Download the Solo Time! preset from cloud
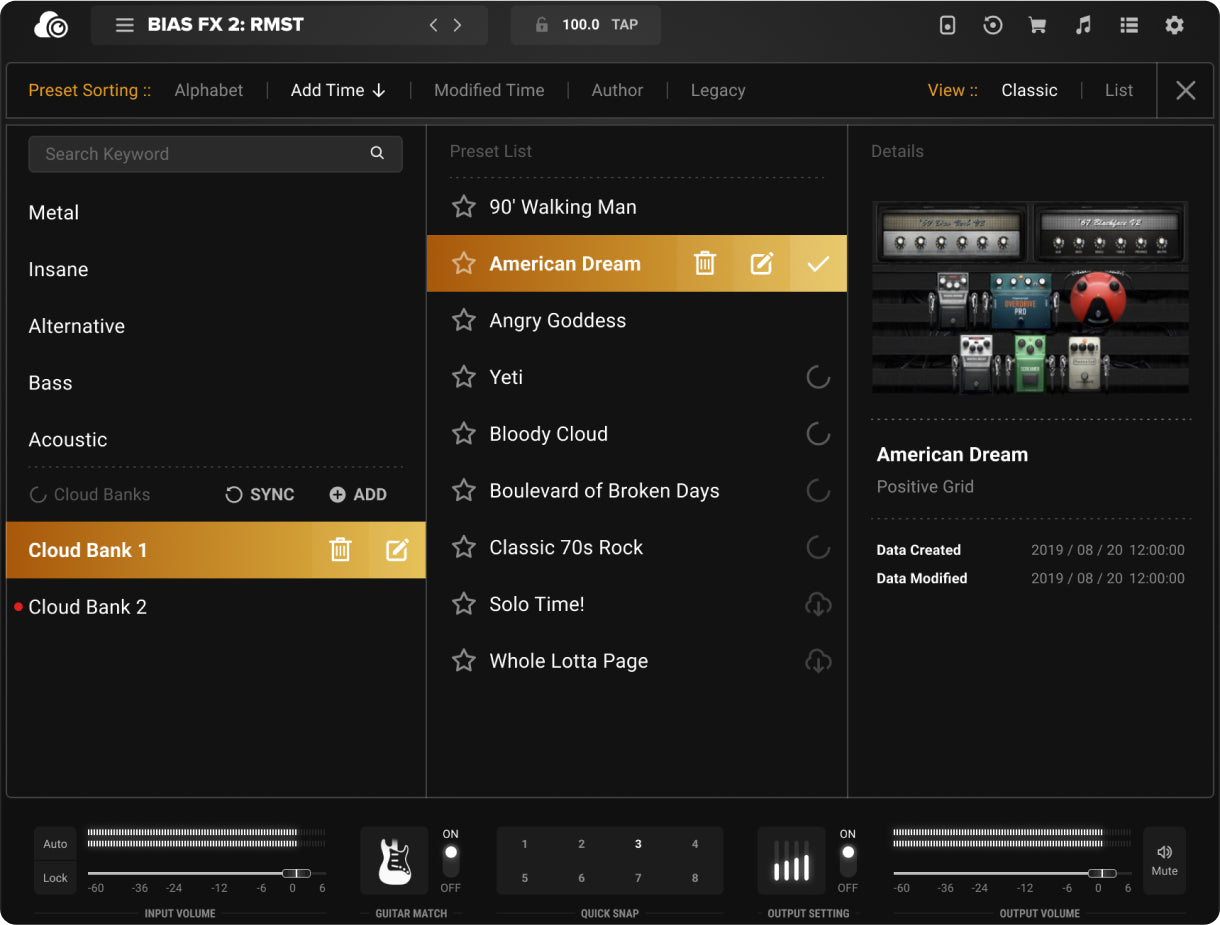Screen dimensions: 1220x925 coord(818,604)
